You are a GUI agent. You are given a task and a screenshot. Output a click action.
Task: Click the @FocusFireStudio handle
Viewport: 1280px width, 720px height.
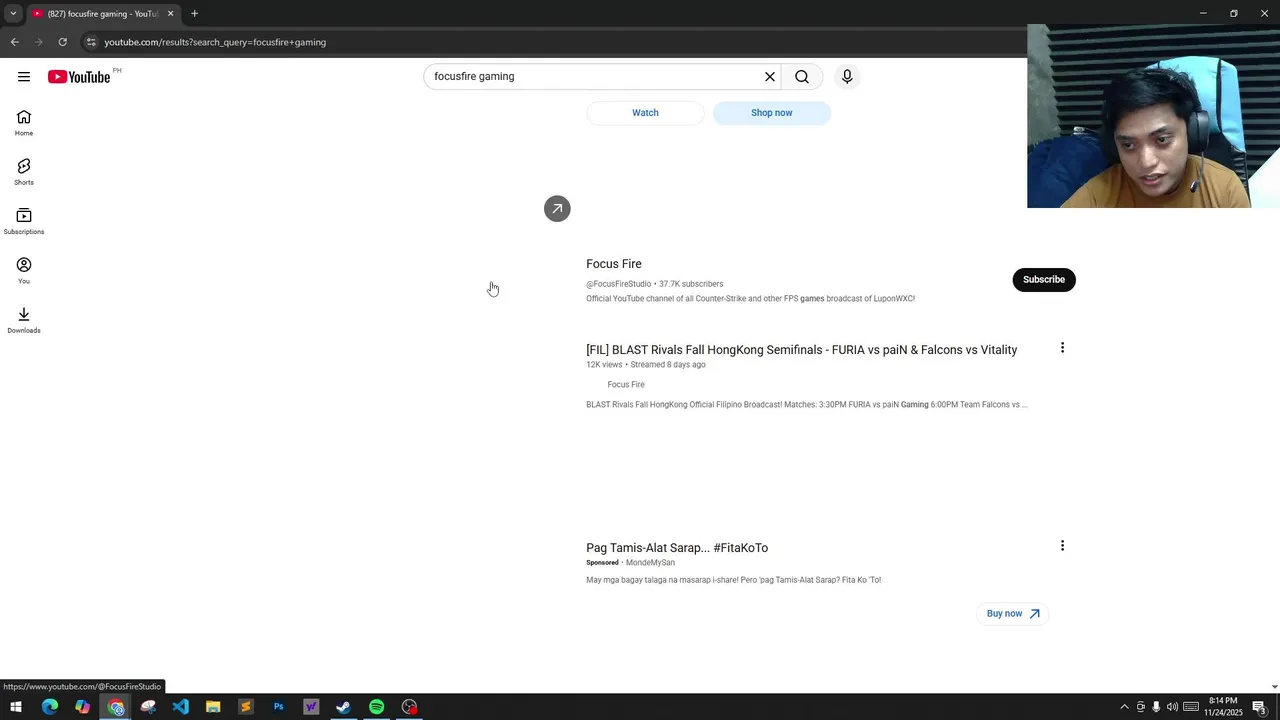tap(619, 284)
